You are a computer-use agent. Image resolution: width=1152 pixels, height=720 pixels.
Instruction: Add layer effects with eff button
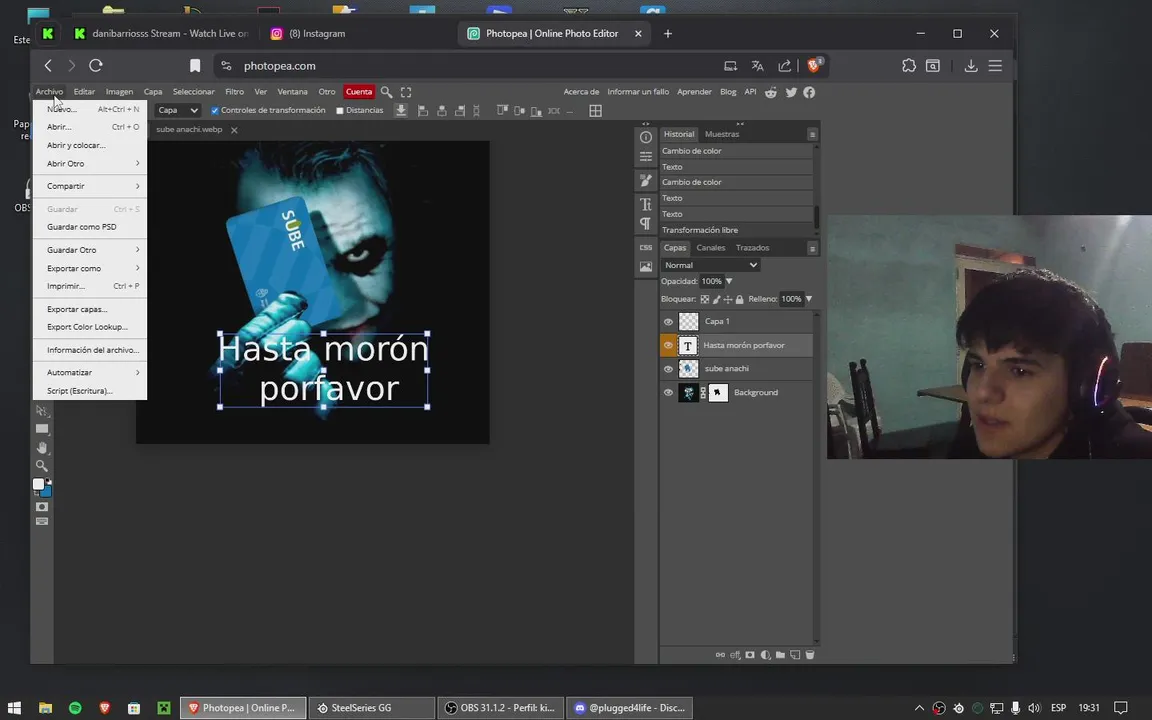(735, 655)
